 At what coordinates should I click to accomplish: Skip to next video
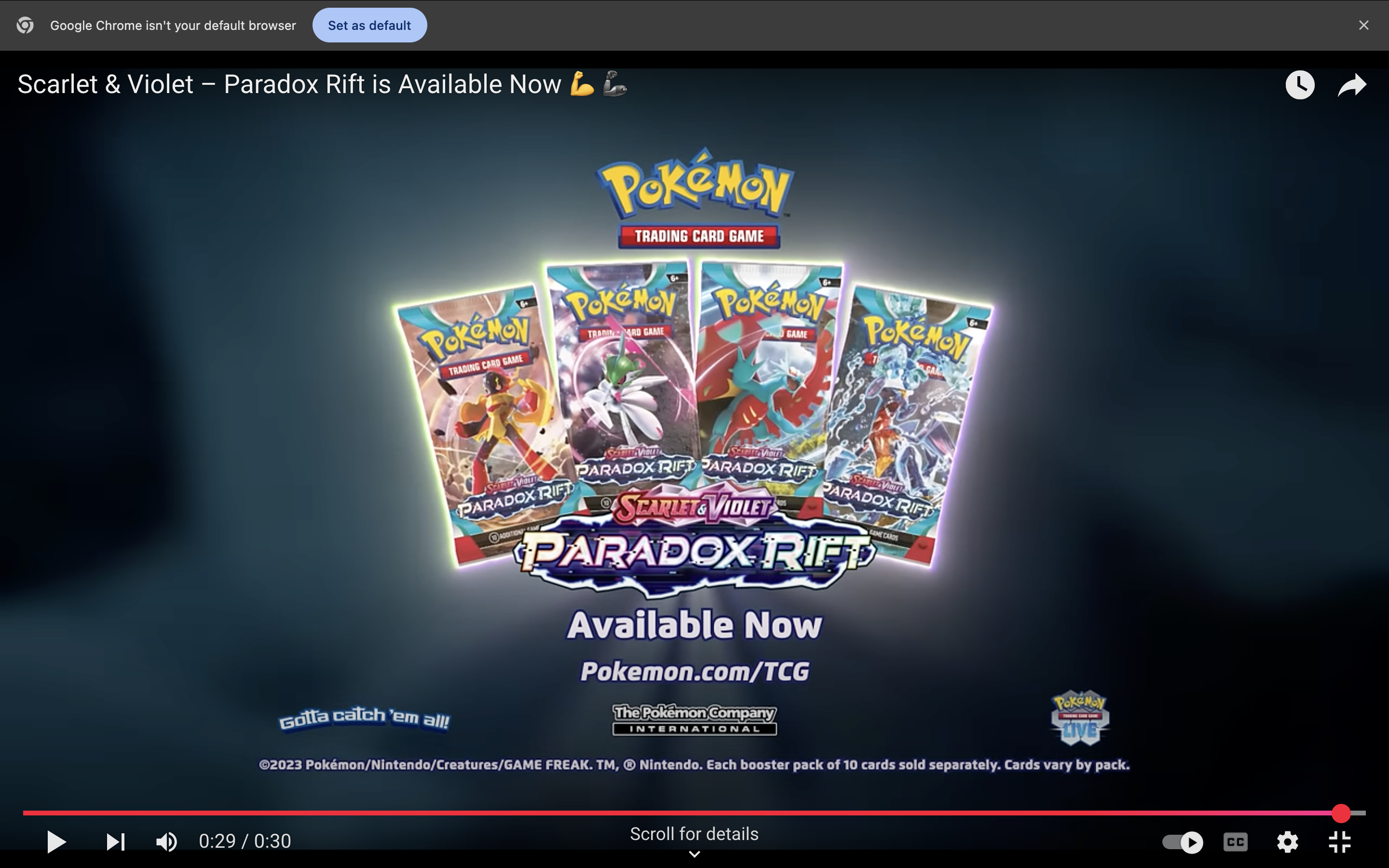115,841
